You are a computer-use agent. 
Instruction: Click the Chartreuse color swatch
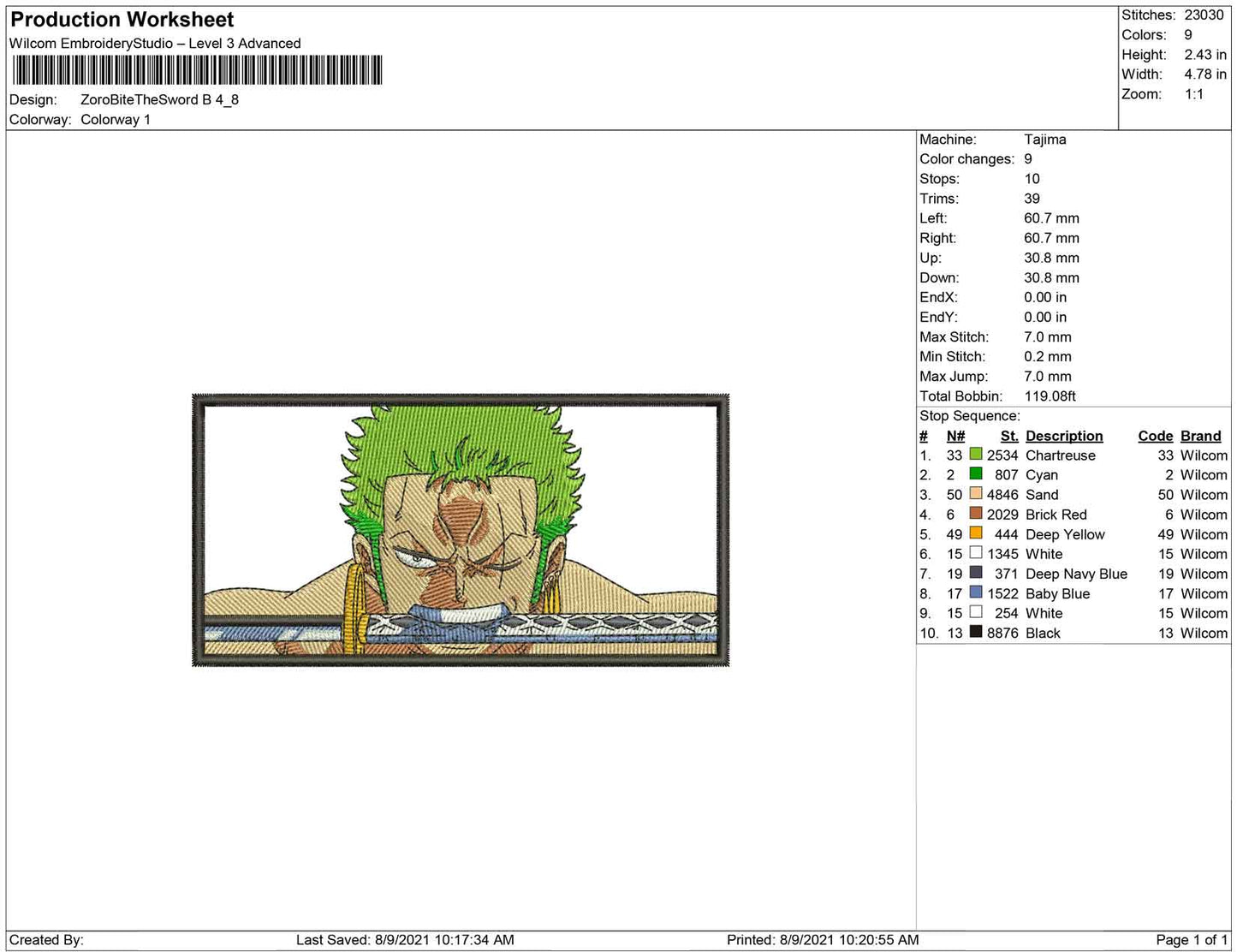pos(976,455)
